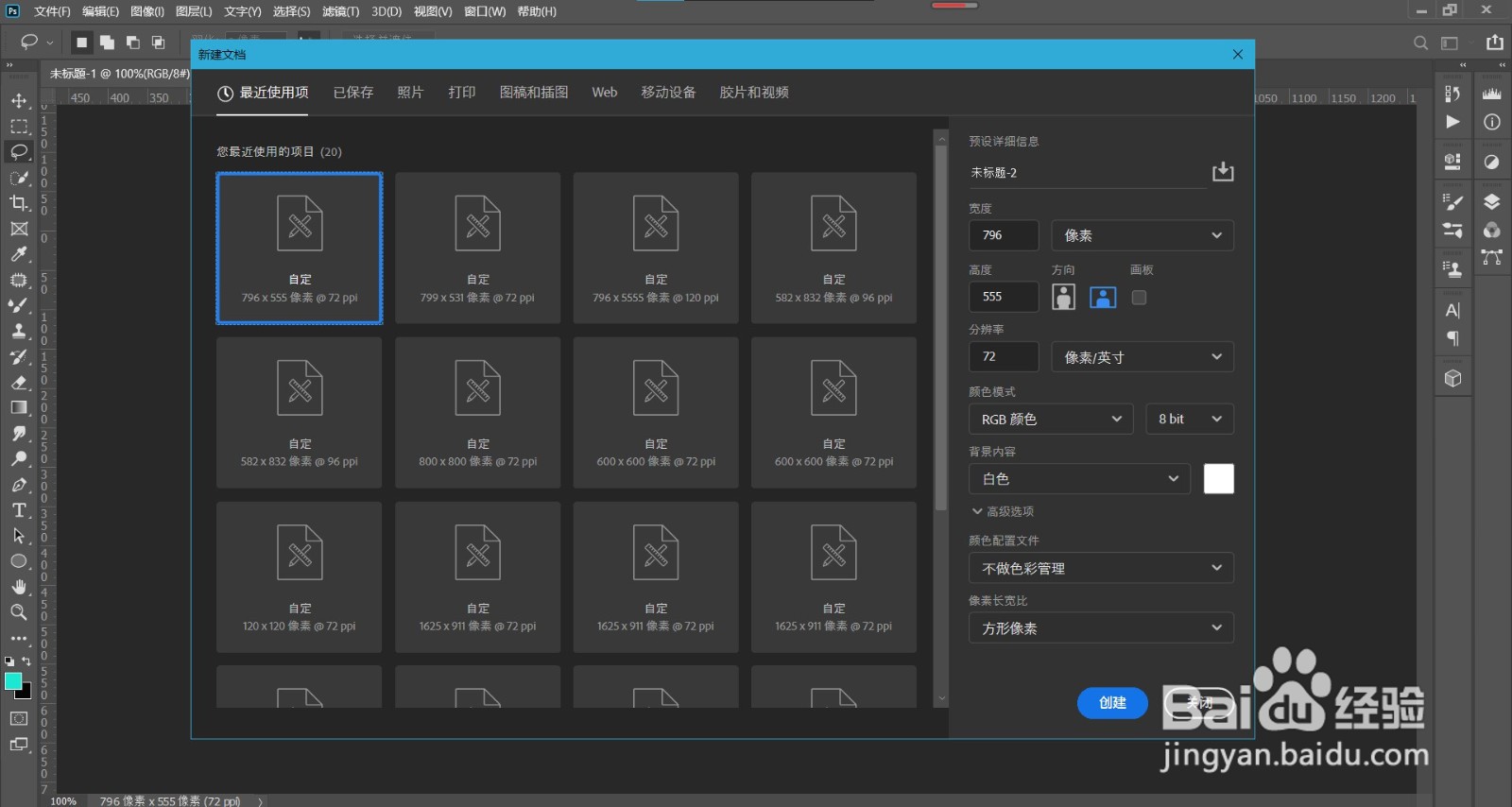This screenshot has width=1512, height=807.
Task: Open color profile dropdown 不做色彩管理
Action: [1101, 568]
